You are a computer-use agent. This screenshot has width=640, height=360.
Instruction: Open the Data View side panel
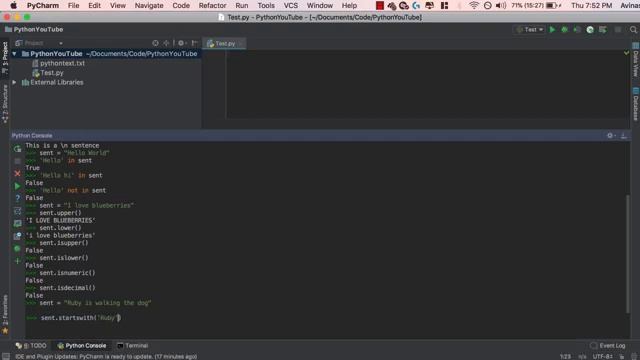(636, 59)
